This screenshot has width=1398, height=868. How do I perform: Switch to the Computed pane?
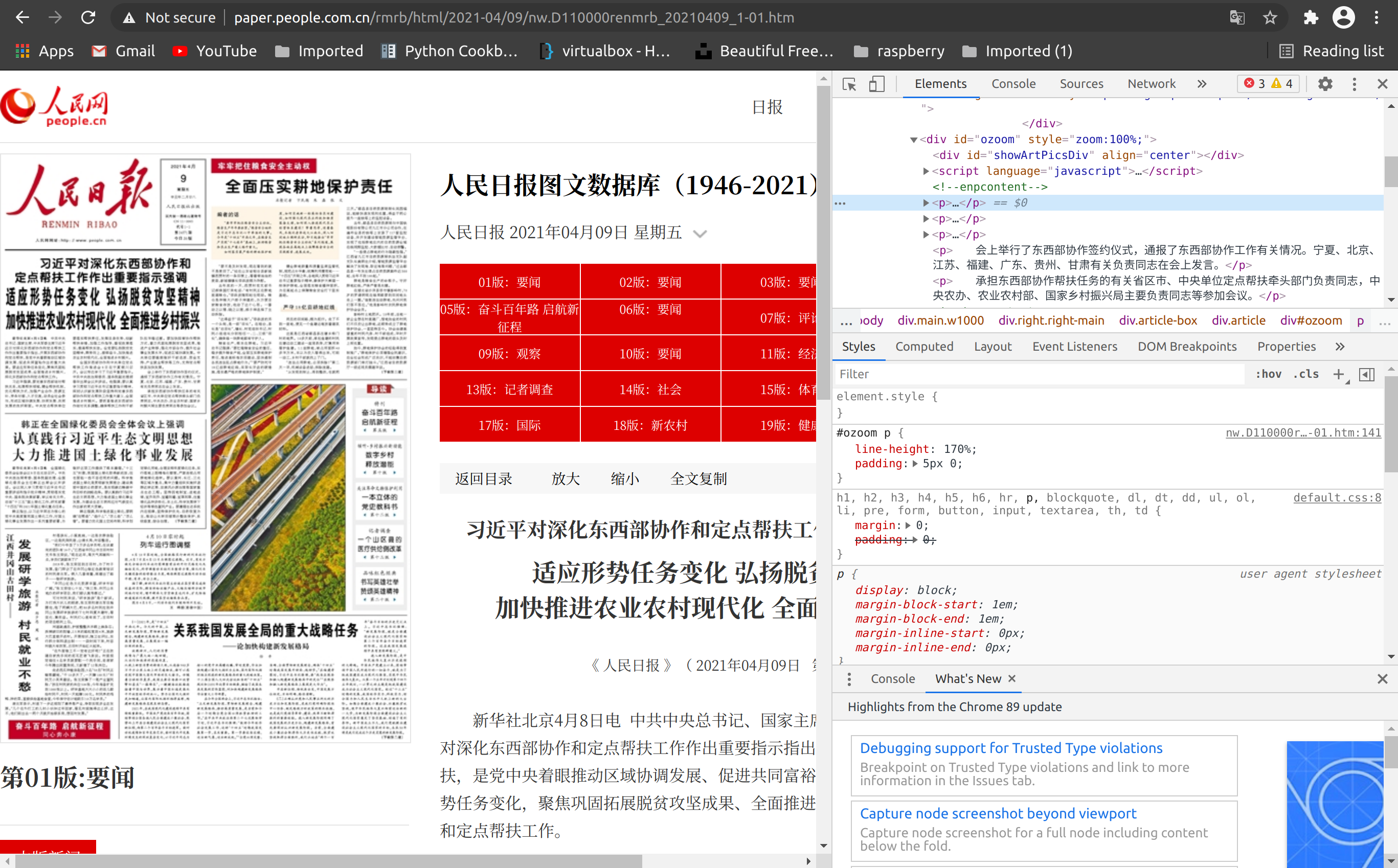pos(924,346)
